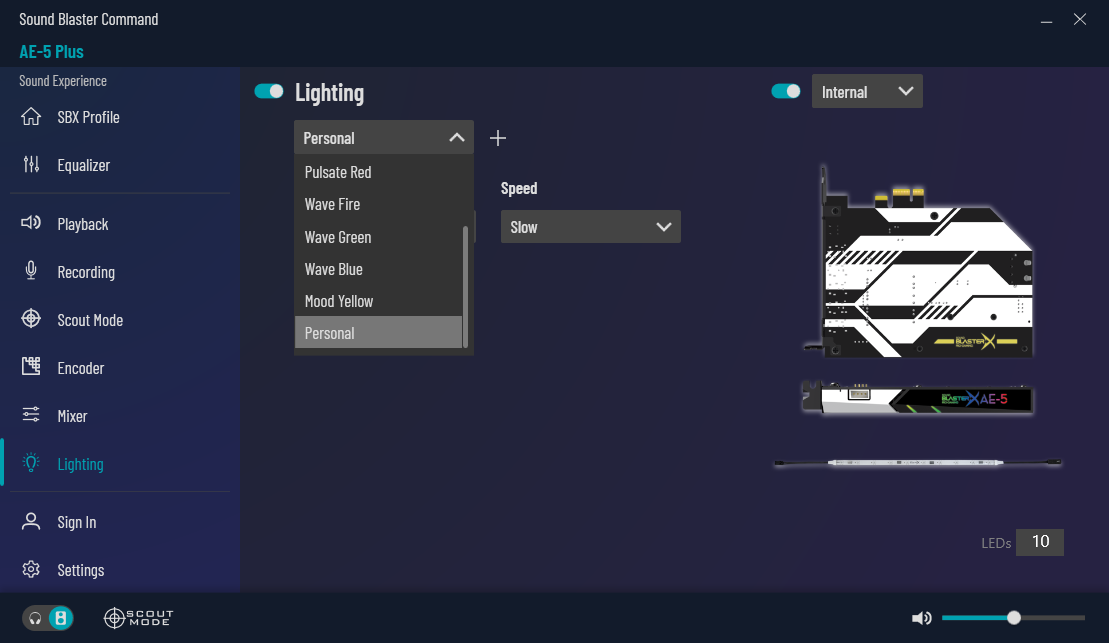This screenshot has width=1109, height=643.
Task: Click the AE-5 side view image
Action: click(x=917, y=398)
